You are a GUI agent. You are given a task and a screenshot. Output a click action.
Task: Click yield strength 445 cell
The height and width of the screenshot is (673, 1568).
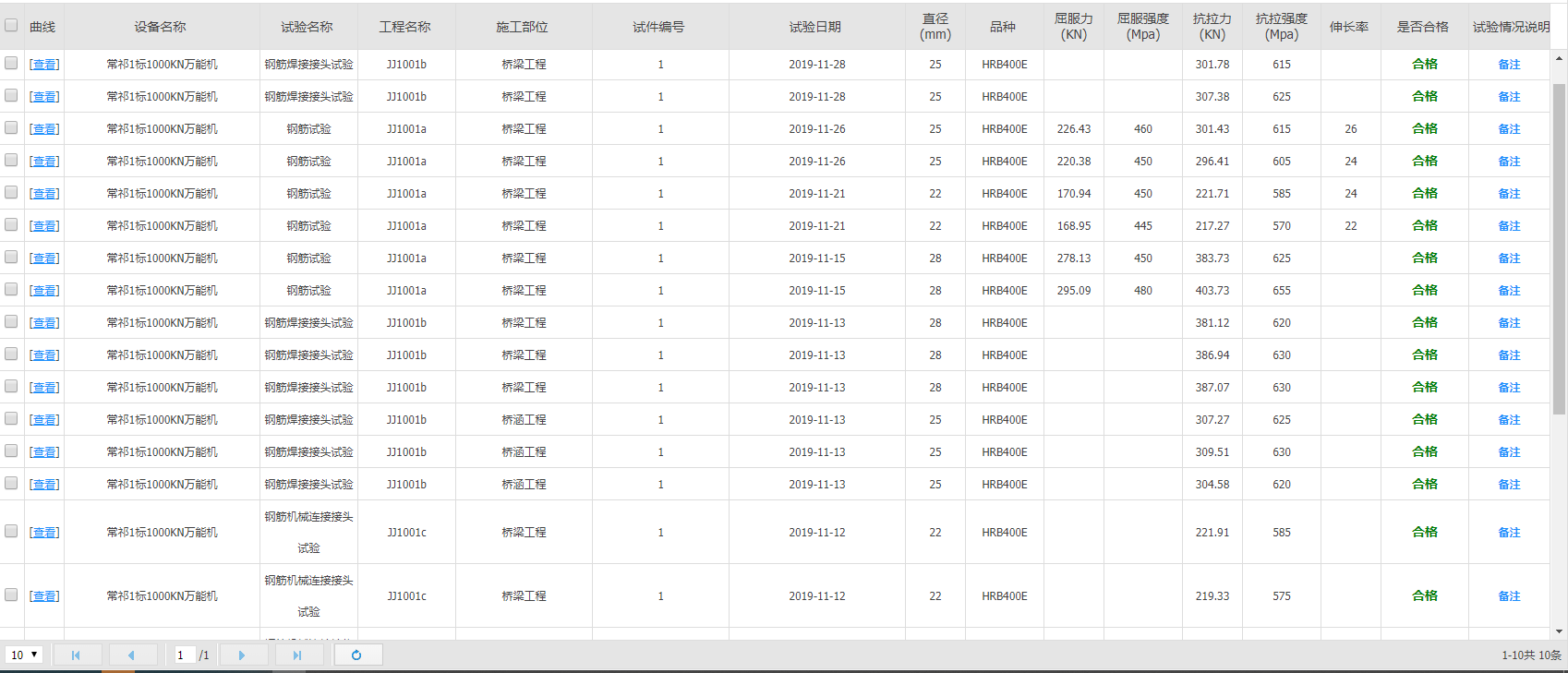(x=1143, y=226)
